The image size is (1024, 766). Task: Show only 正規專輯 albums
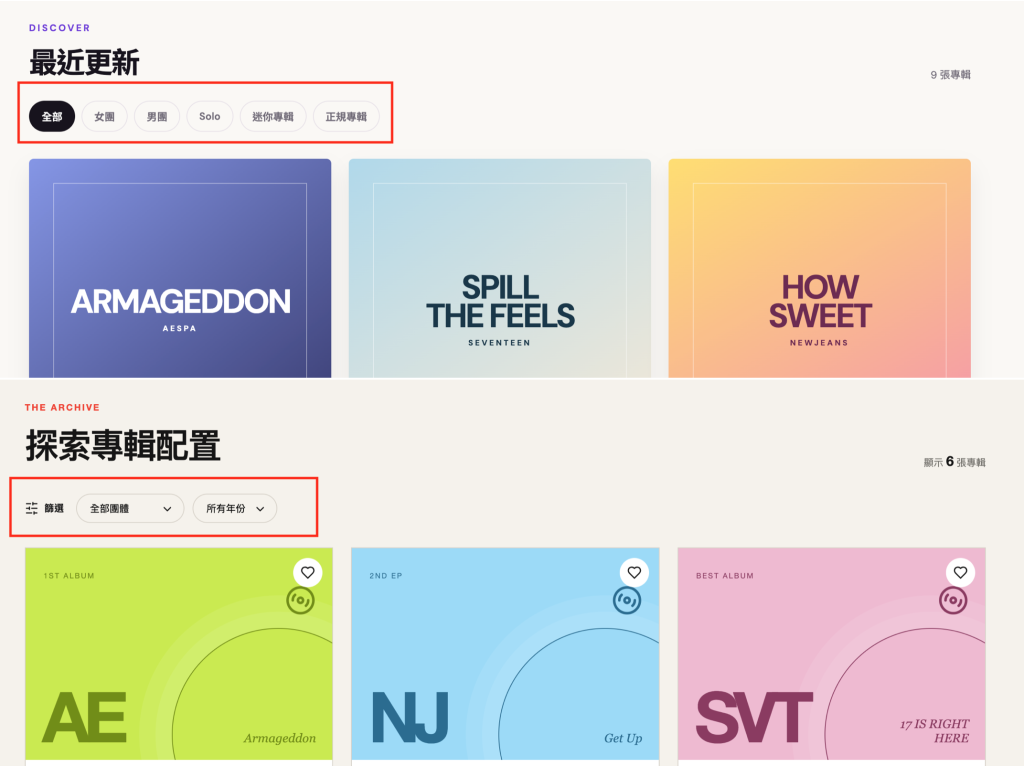pyautogui.click(x=346, y=116)
